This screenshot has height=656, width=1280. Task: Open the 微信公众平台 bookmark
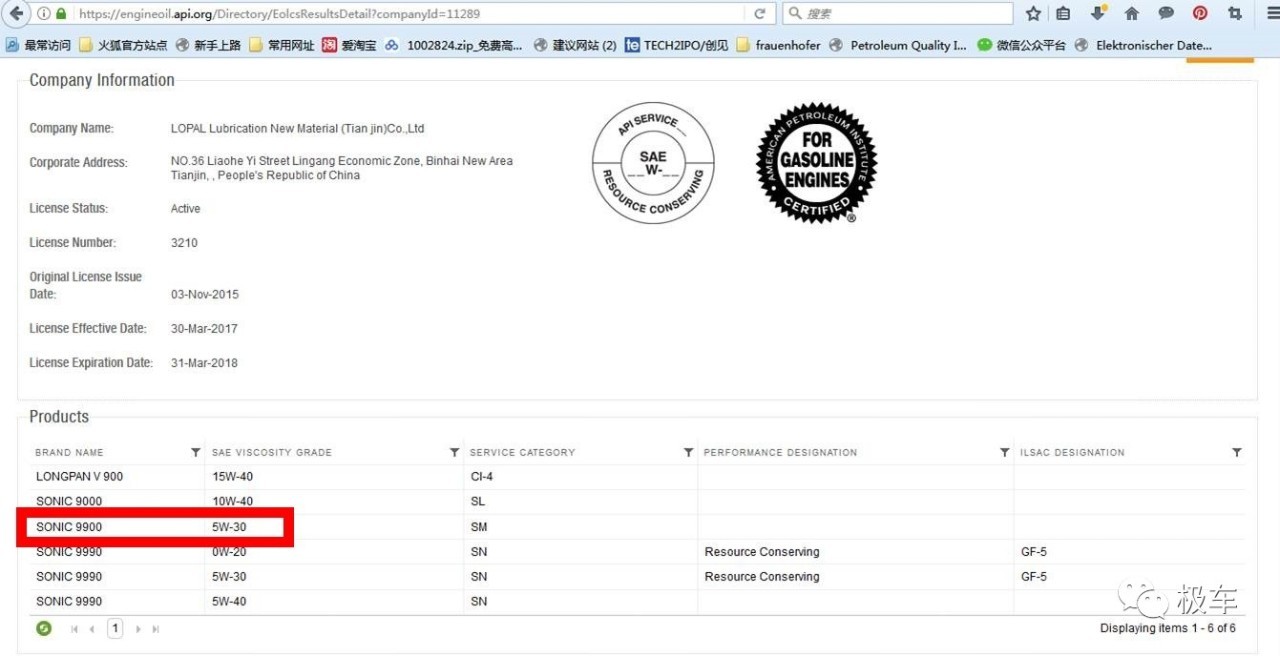pyautogui.click(x=1021, y=45)
